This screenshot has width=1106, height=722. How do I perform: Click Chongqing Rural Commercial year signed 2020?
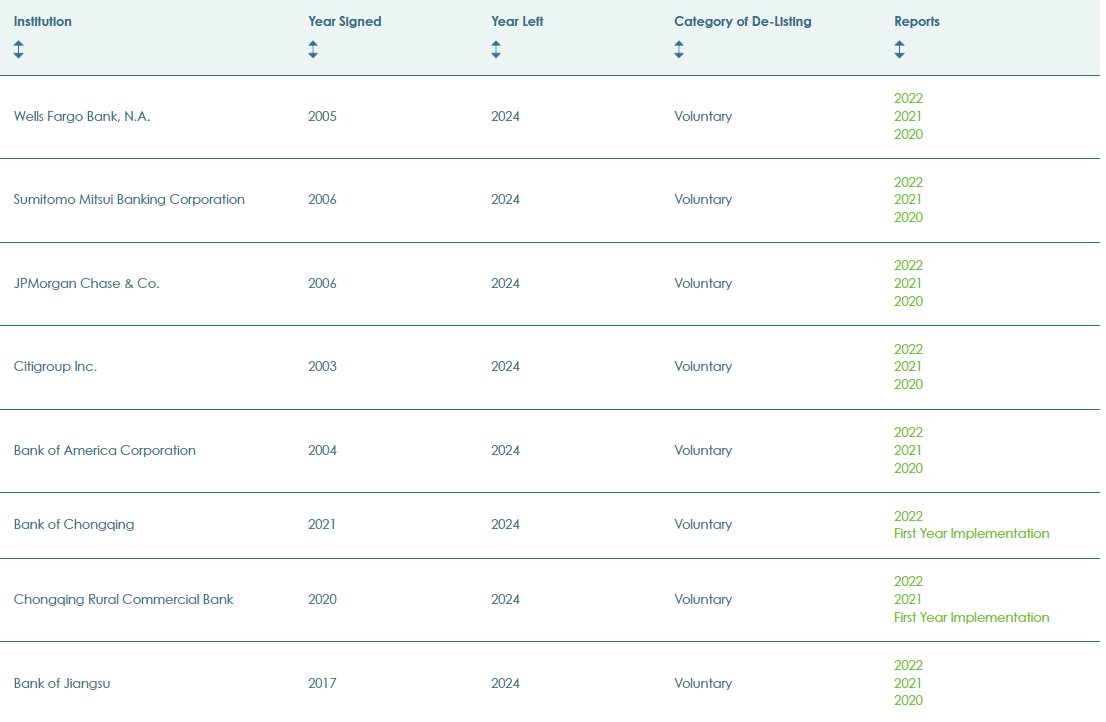coord(322,599)
